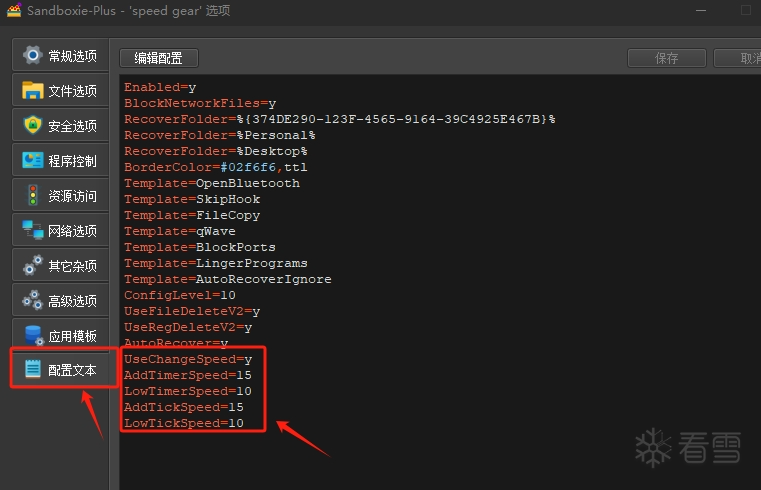Screen dimensions: 761x490
Task: Click the Template=OpenBluetooth line
Action: (212, 183)
